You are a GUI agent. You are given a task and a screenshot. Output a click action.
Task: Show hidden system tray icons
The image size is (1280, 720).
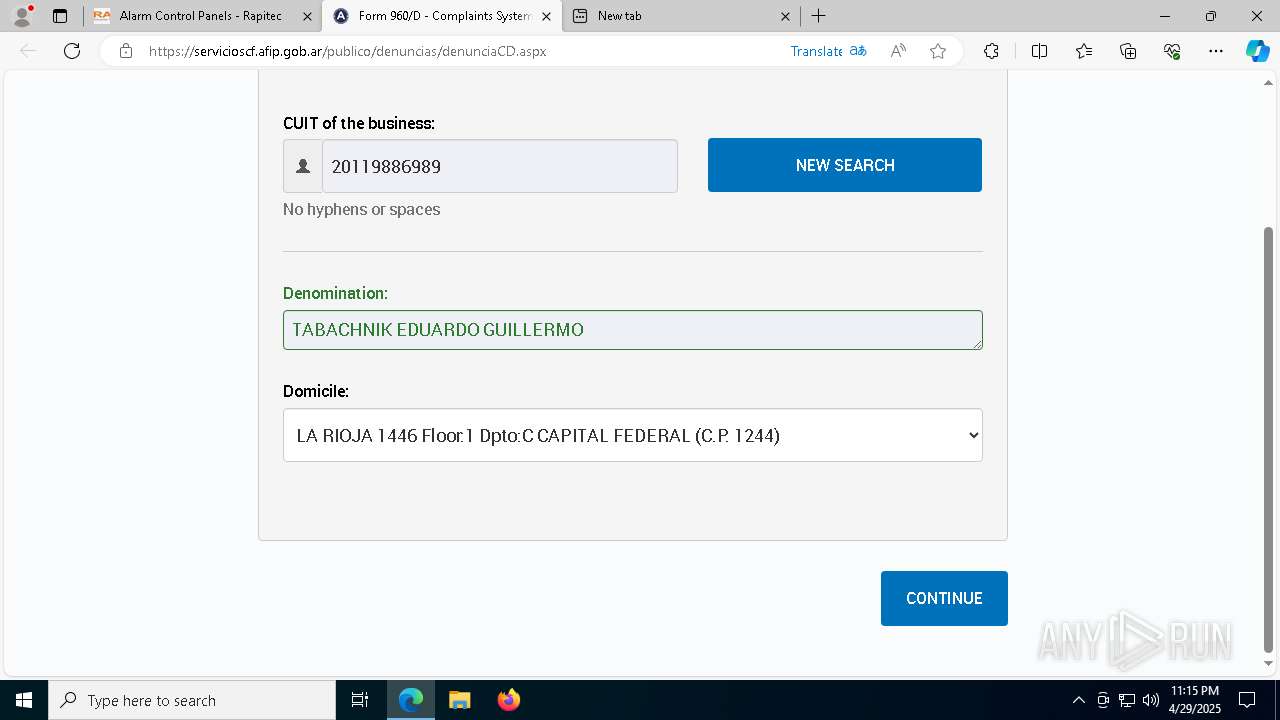(1078, 700)
